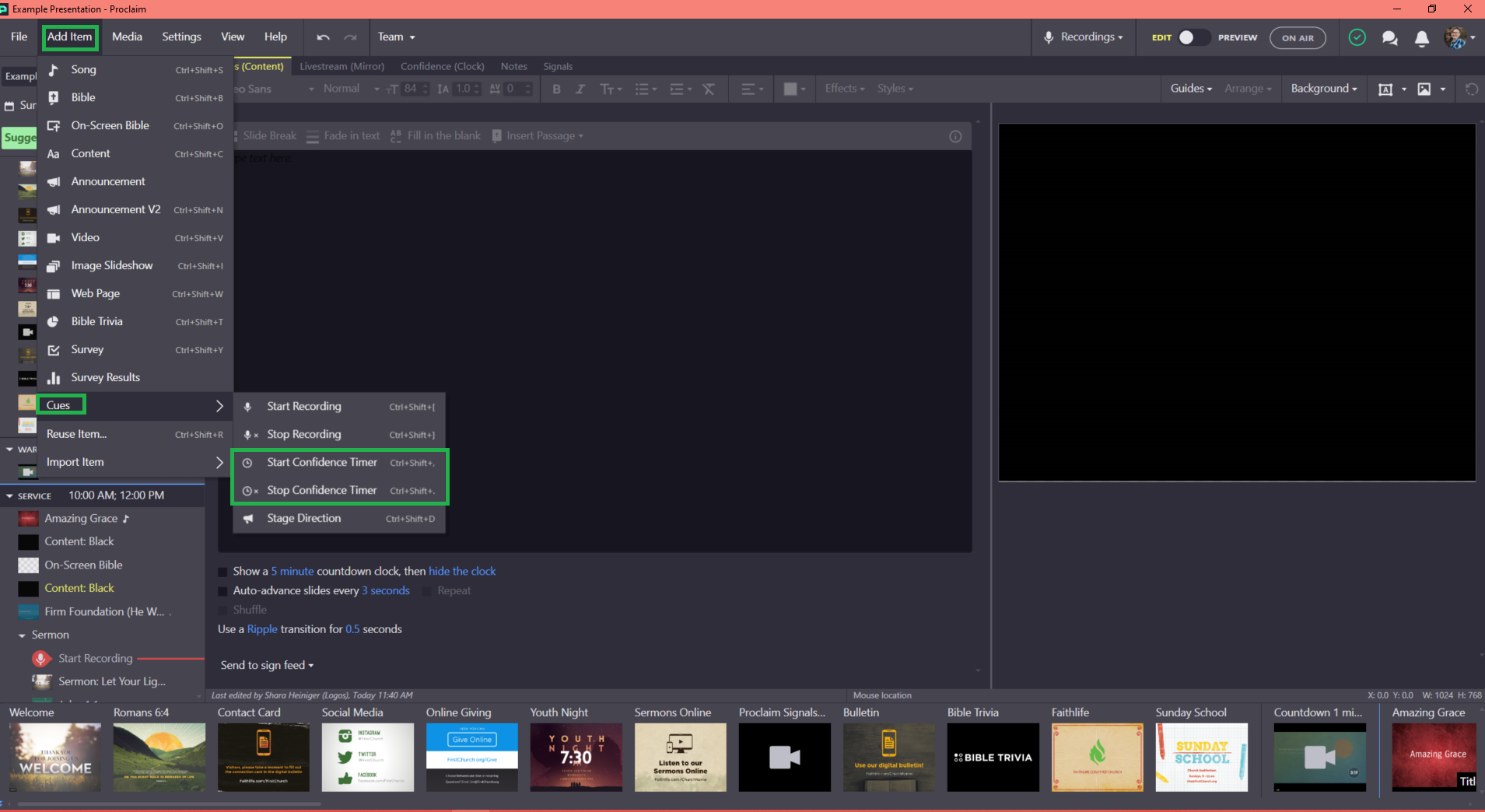Collapse the Sermon group

point(22,635)
